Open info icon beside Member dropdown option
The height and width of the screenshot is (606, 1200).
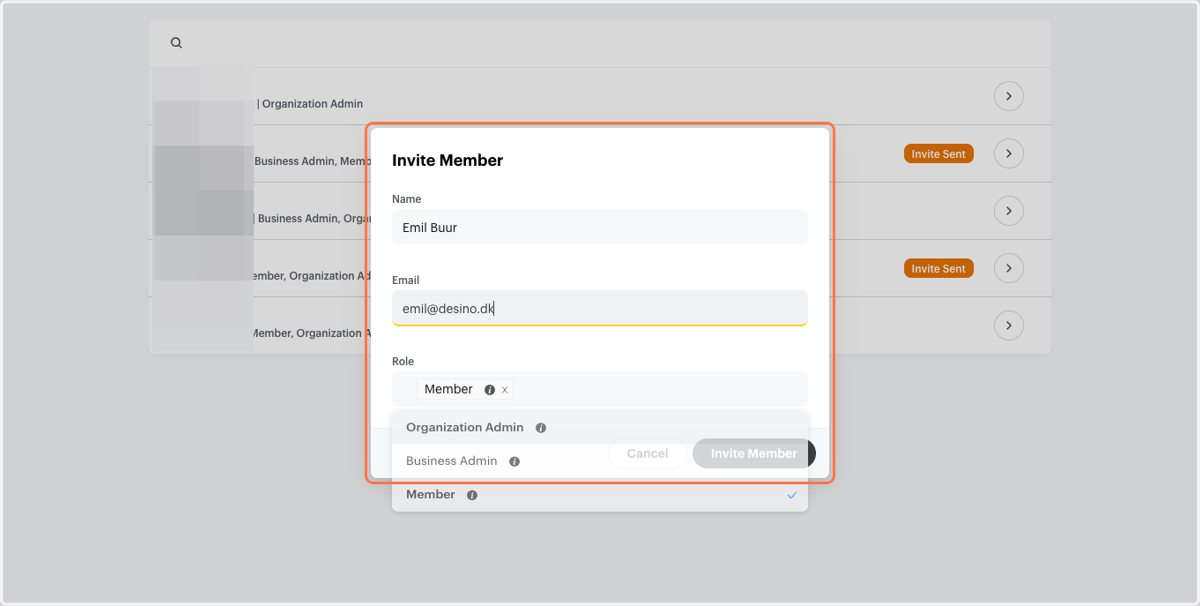tap(472, 495)
